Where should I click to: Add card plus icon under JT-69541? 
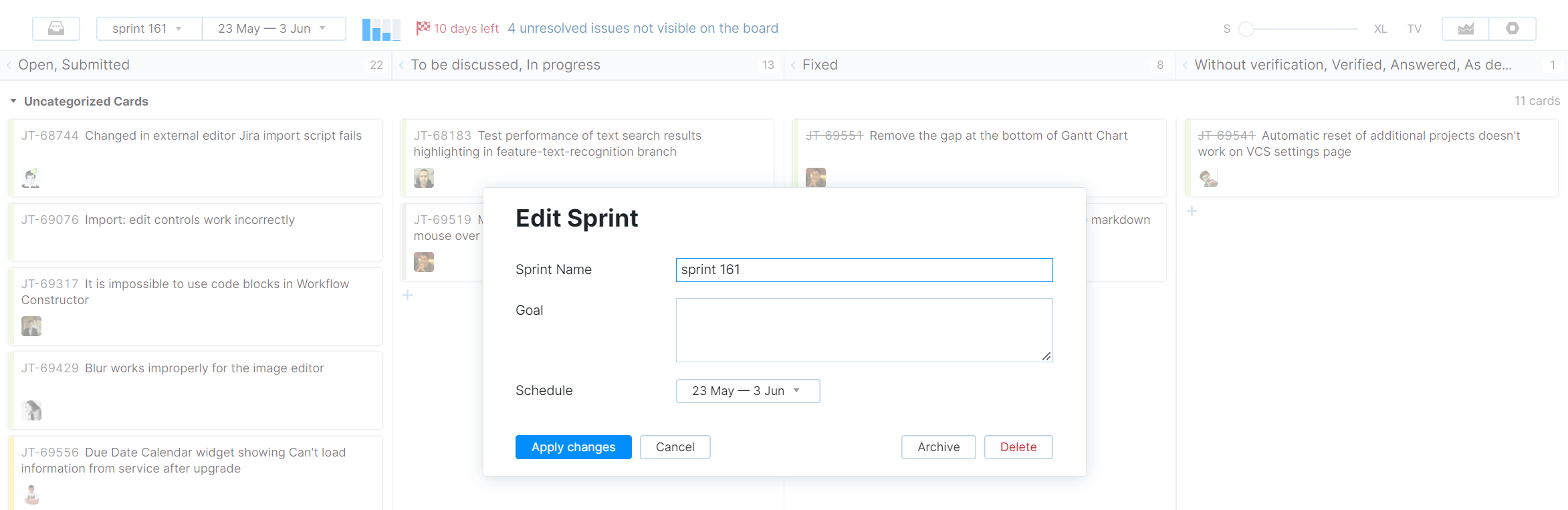(x=1192, y=211)
